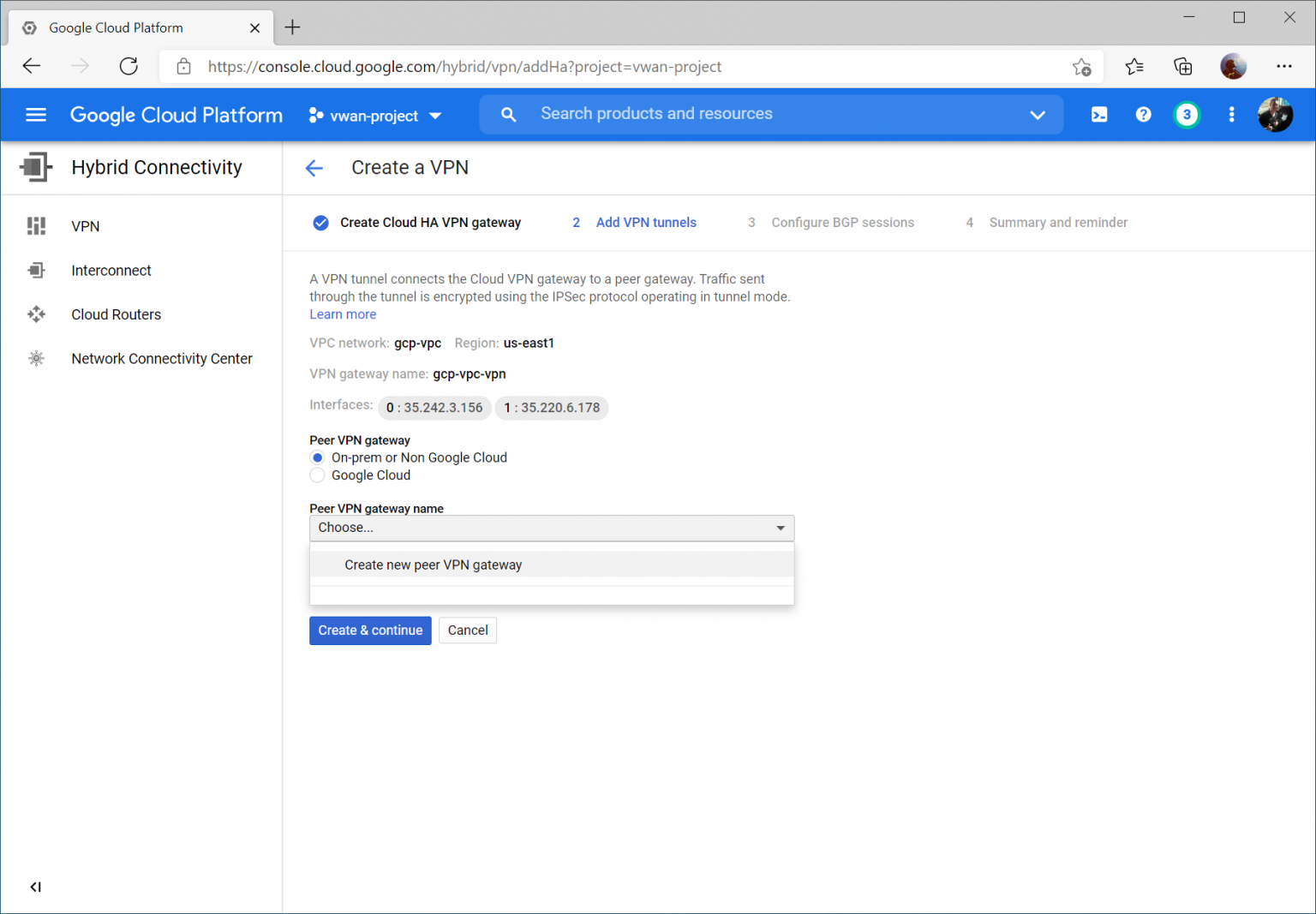Choose Create new peer VPN gateway

433,565
